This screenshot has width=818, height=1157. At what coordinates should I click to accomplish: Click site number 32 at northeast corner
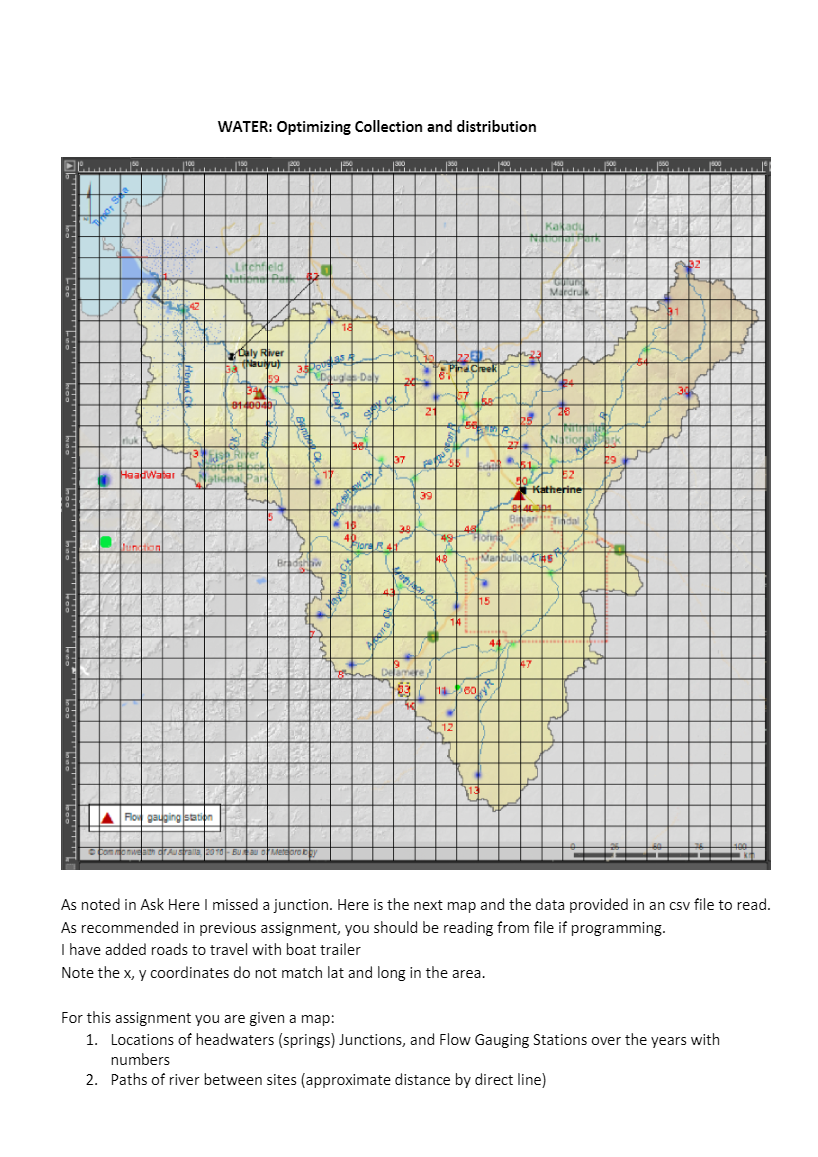tap(695, 264)
